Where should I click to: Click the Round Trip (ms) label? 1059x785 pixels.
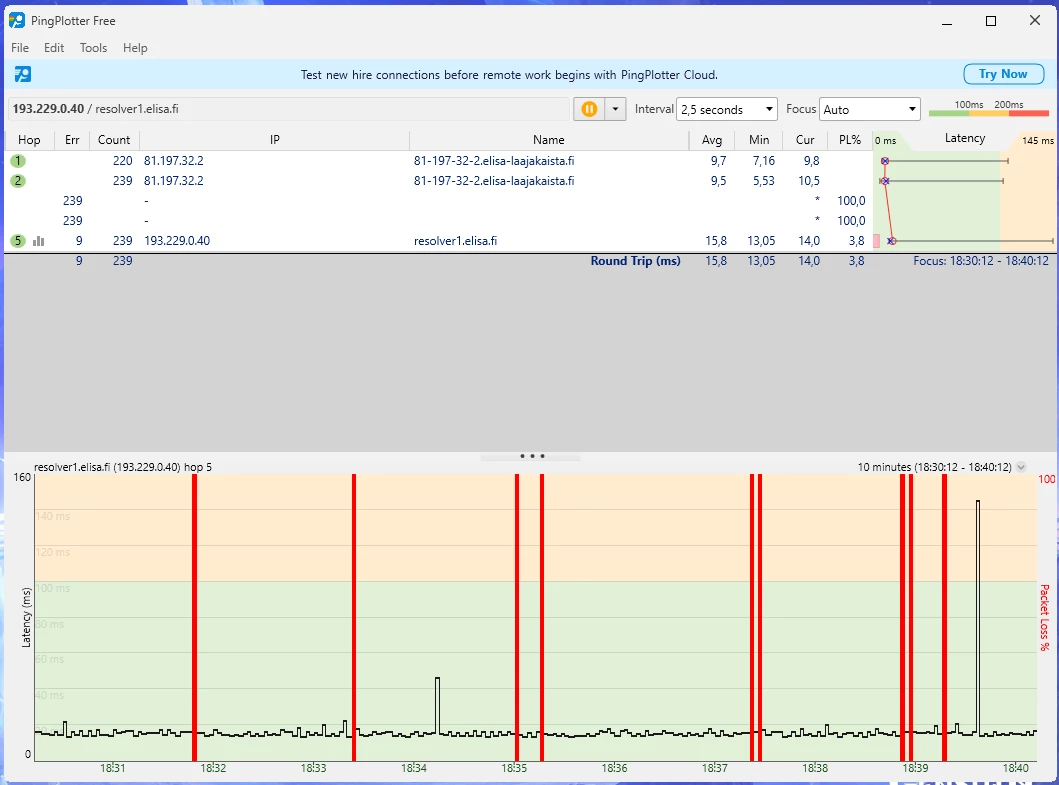pos(636,261)
